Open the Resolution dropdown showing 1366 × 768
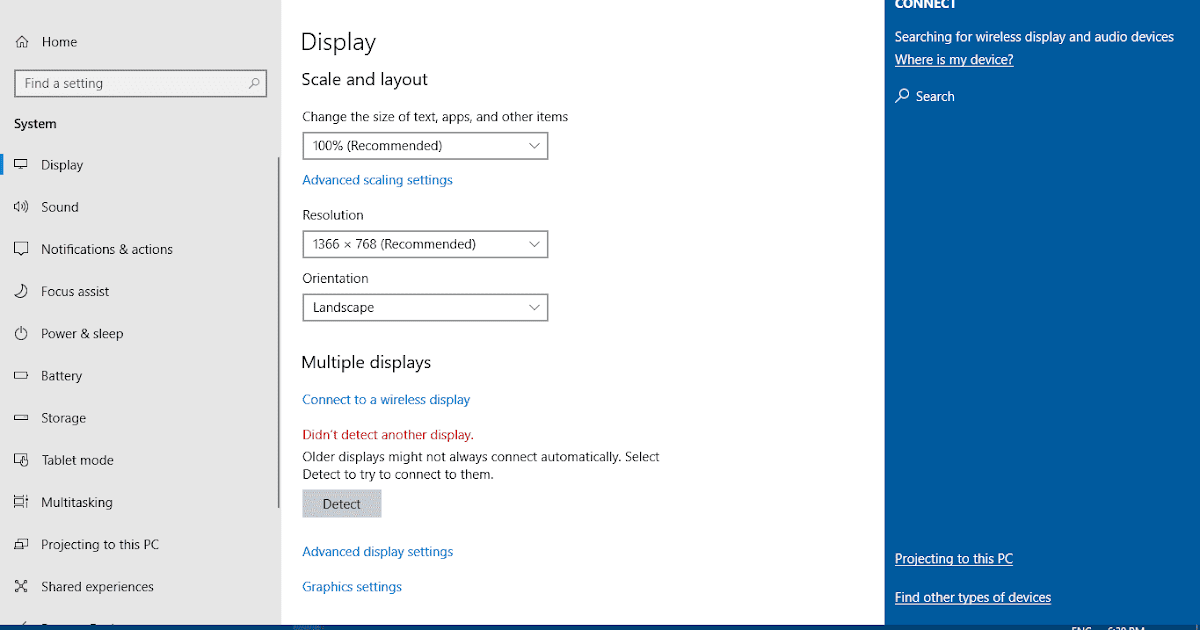 425,244
